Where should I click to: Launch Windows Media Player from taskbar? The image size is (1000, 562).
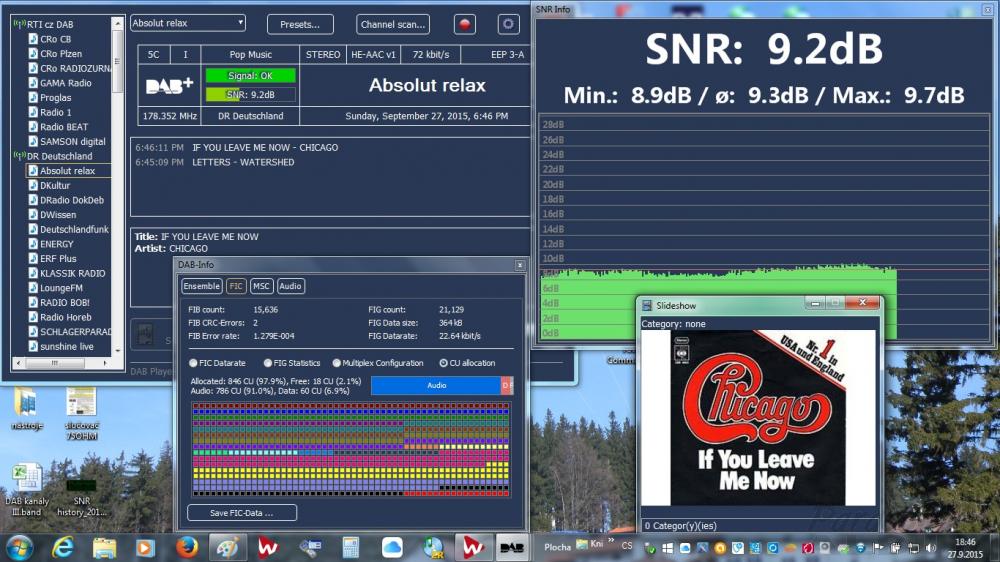pos(145,548)
